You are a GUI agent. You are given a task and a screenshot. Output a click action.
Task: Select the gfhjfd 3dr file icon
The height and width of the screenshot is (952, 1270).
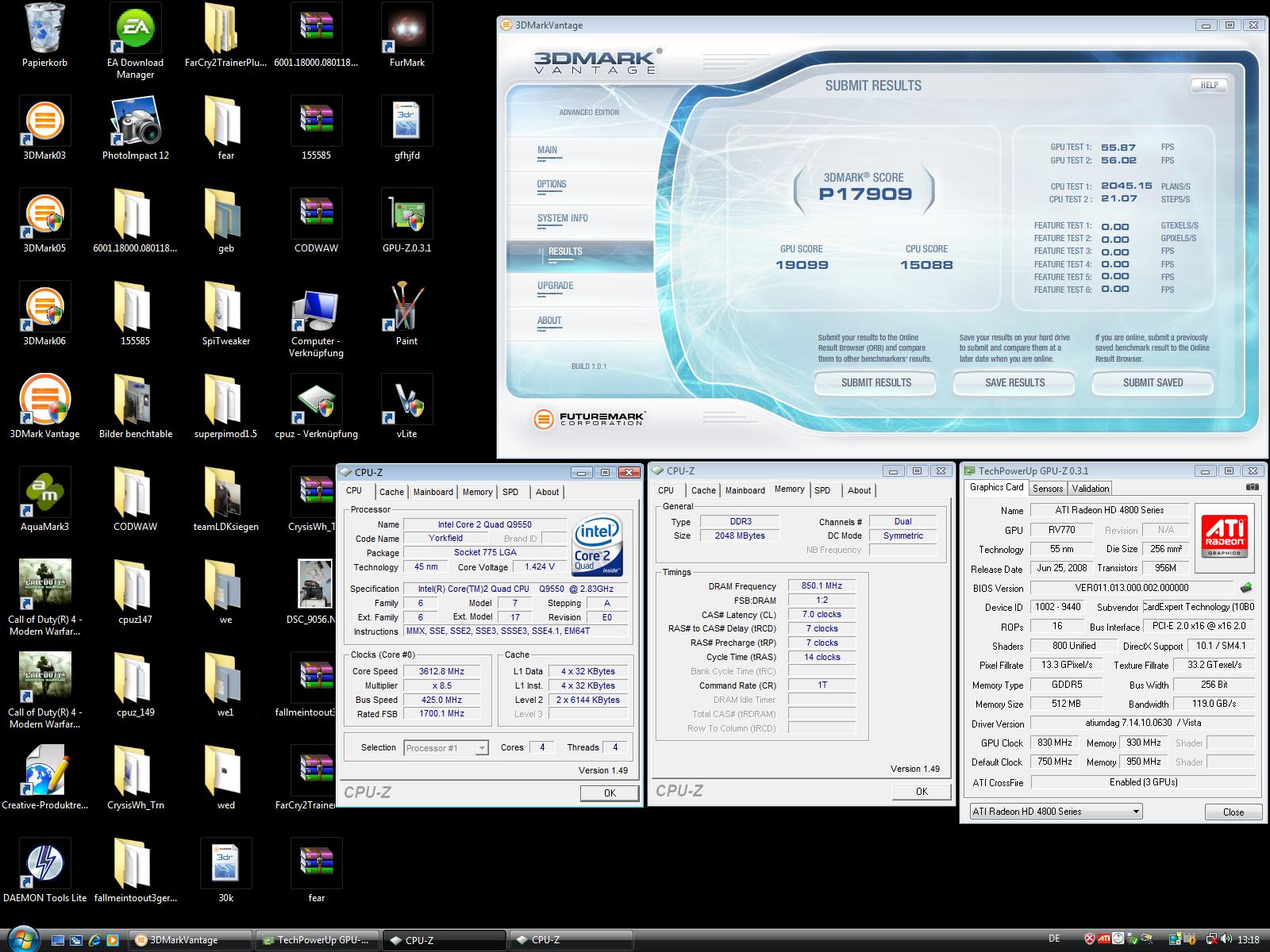pos(406,129)
